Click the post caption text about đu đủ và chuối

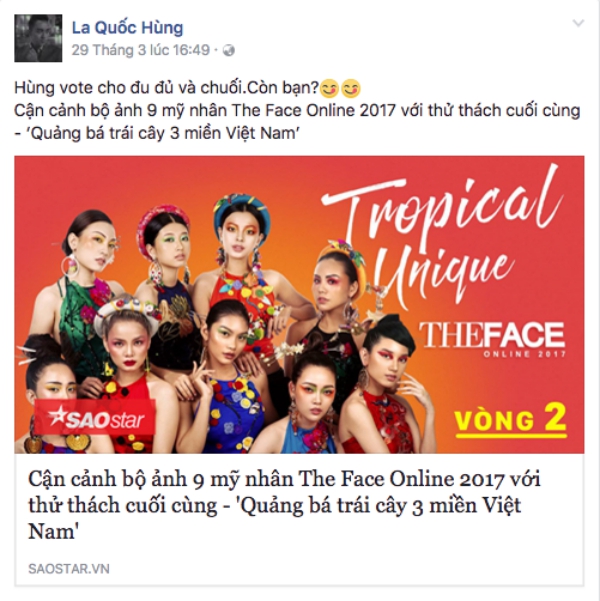point(167,88)
